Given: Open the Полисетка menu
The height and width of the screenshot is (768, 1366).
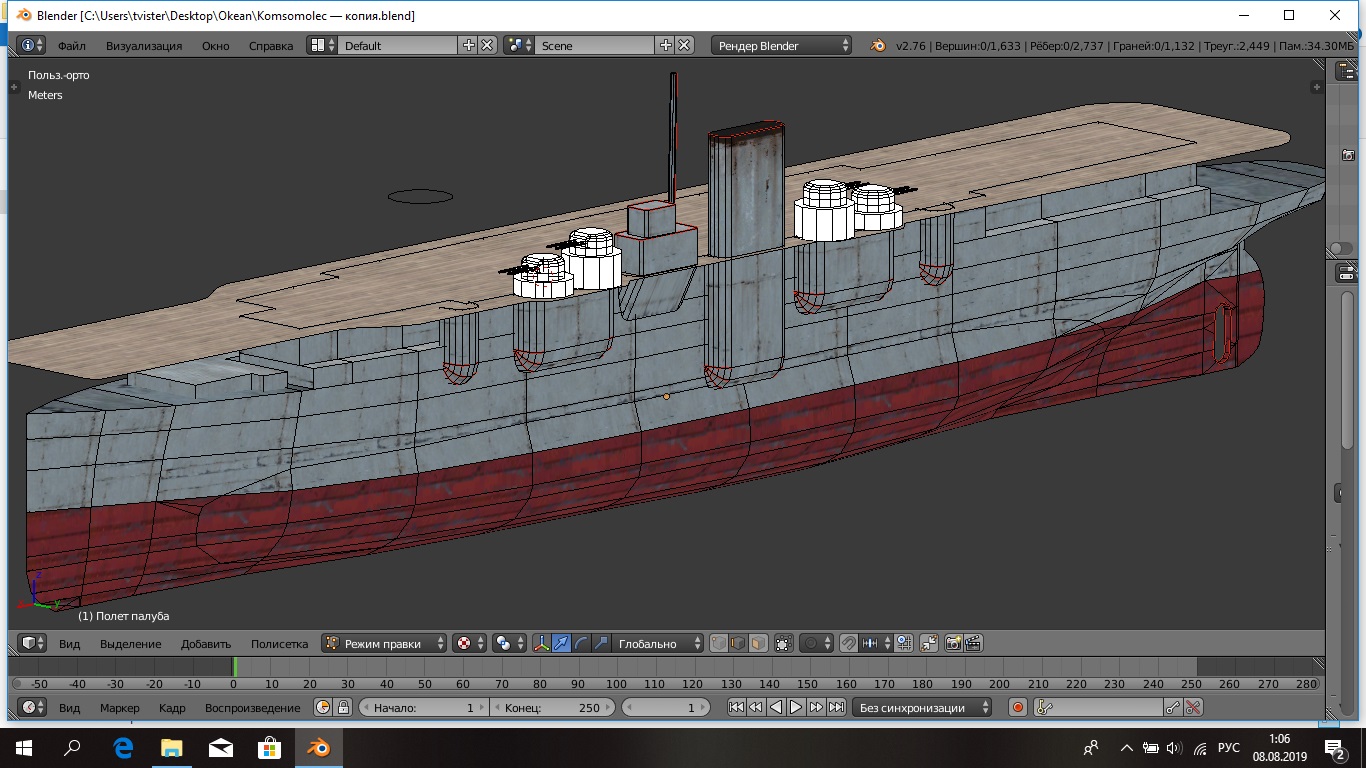Looking at the screenshot, I should tap(279, 644).
